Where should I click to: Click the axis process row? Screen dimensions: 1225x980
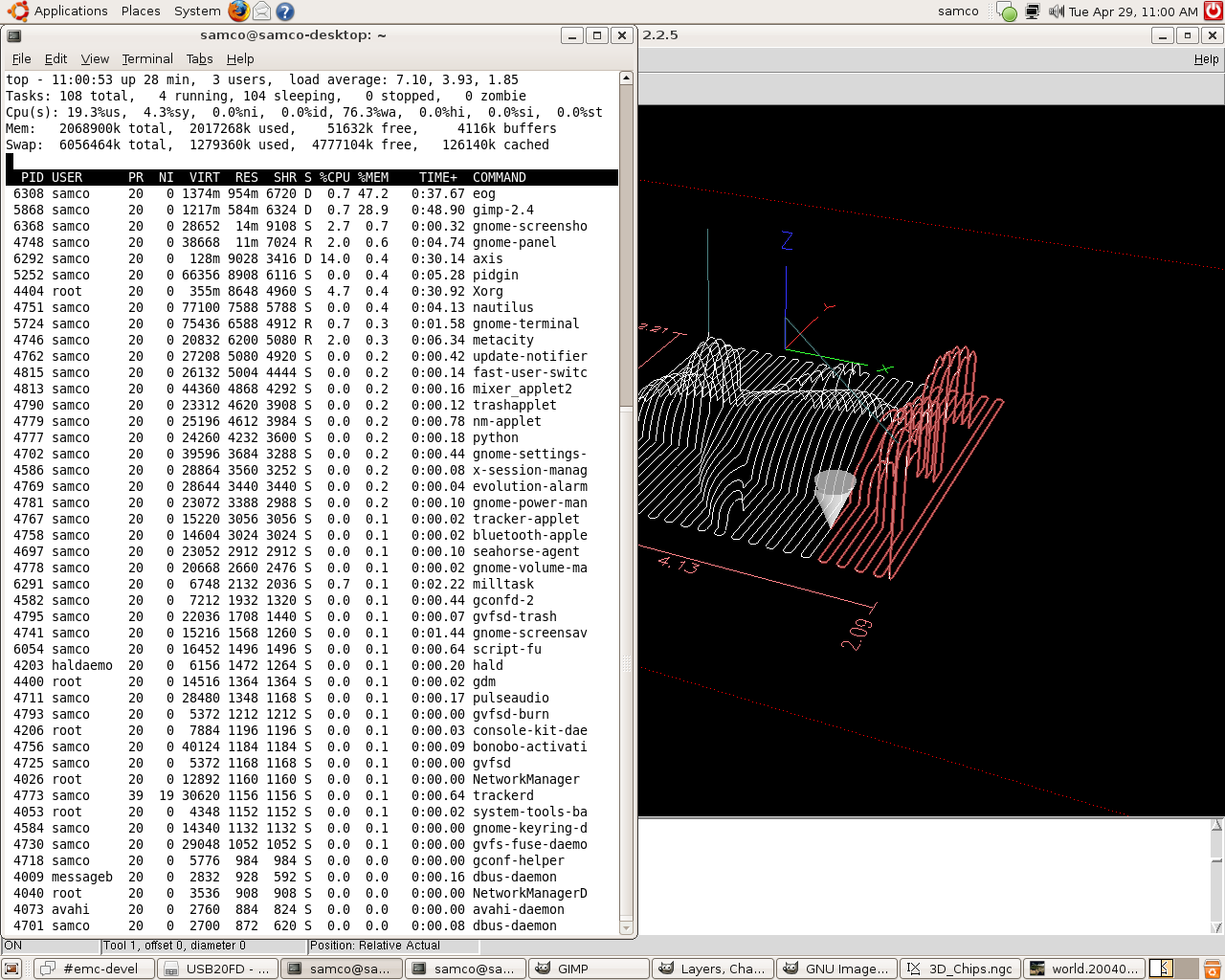[312, 258]
